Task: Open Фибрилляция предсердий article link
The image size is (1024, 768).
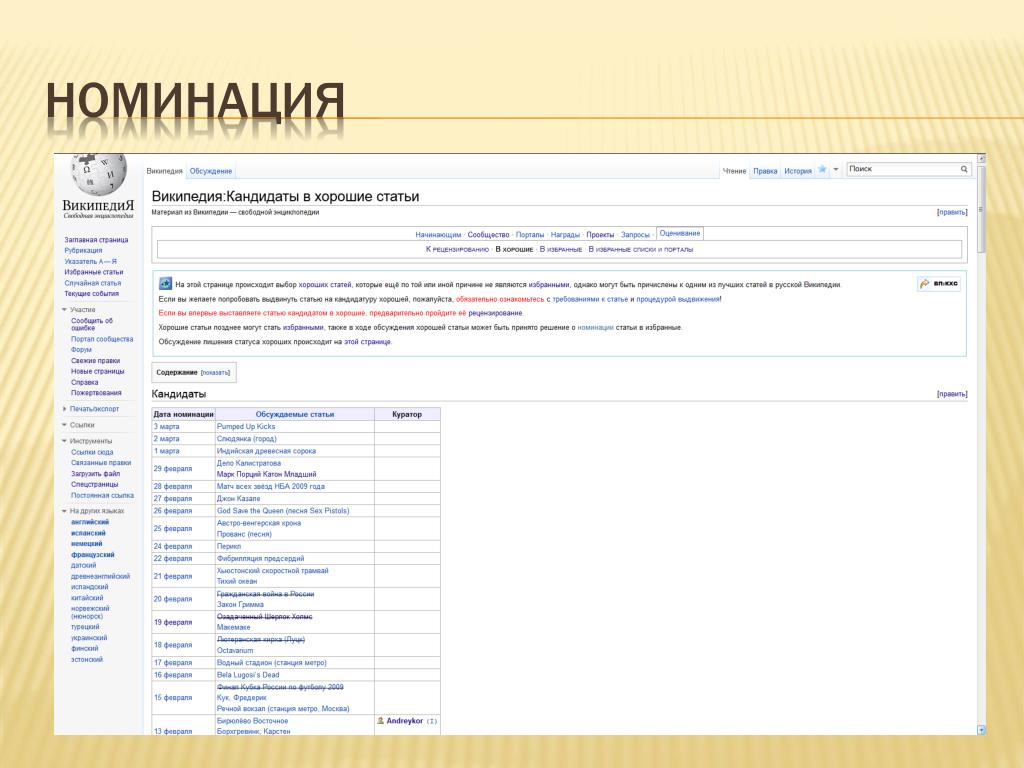Action: tap(260, 558)
